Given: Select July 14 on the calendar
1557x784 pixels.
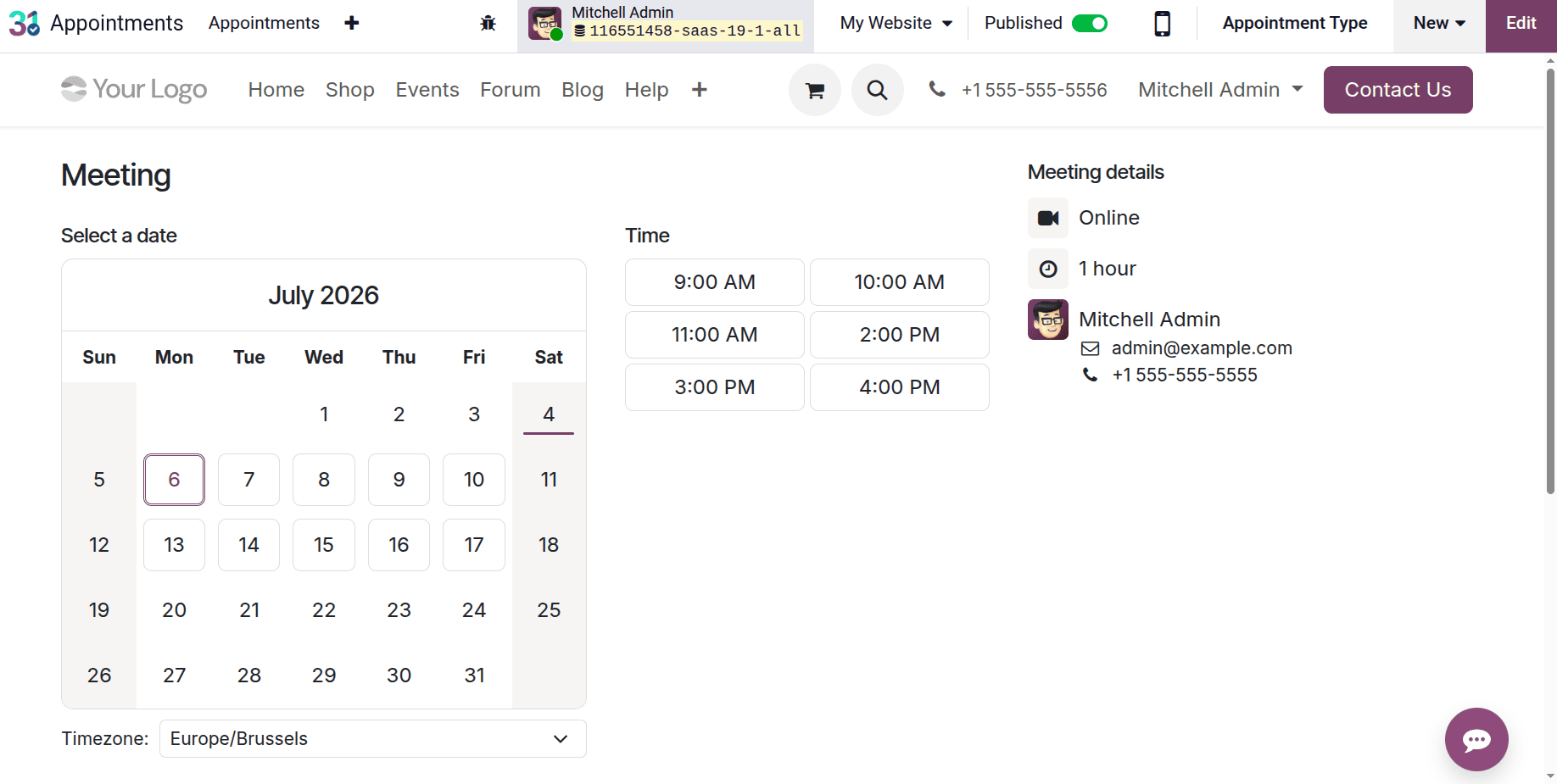Looking at the screenshot, I should pos(249,545).
